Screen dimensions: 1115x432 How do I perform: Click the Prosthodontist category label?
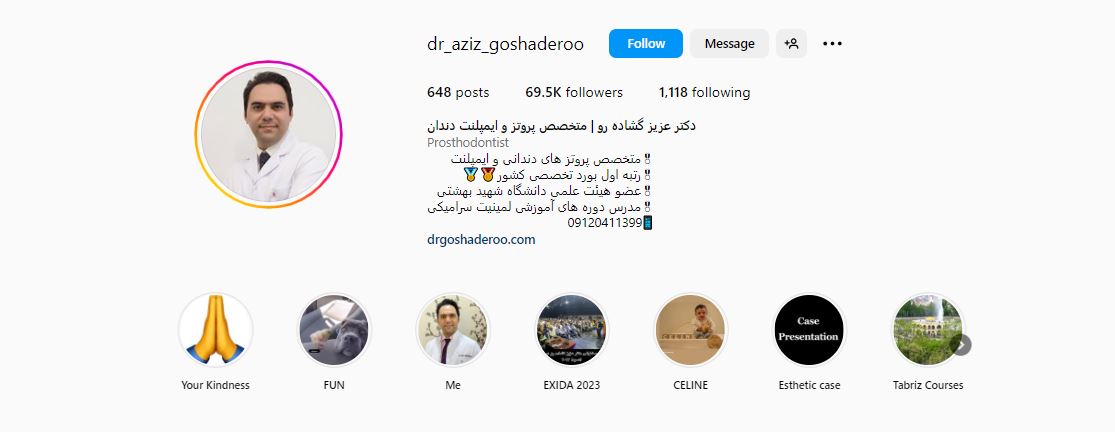click(x=468, y=143)
